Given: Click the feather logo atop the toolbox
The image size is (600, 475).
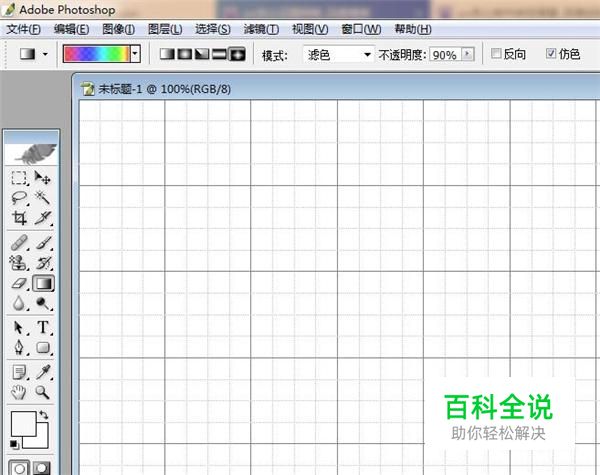Looking at the screenshot, I should (32, 153).
